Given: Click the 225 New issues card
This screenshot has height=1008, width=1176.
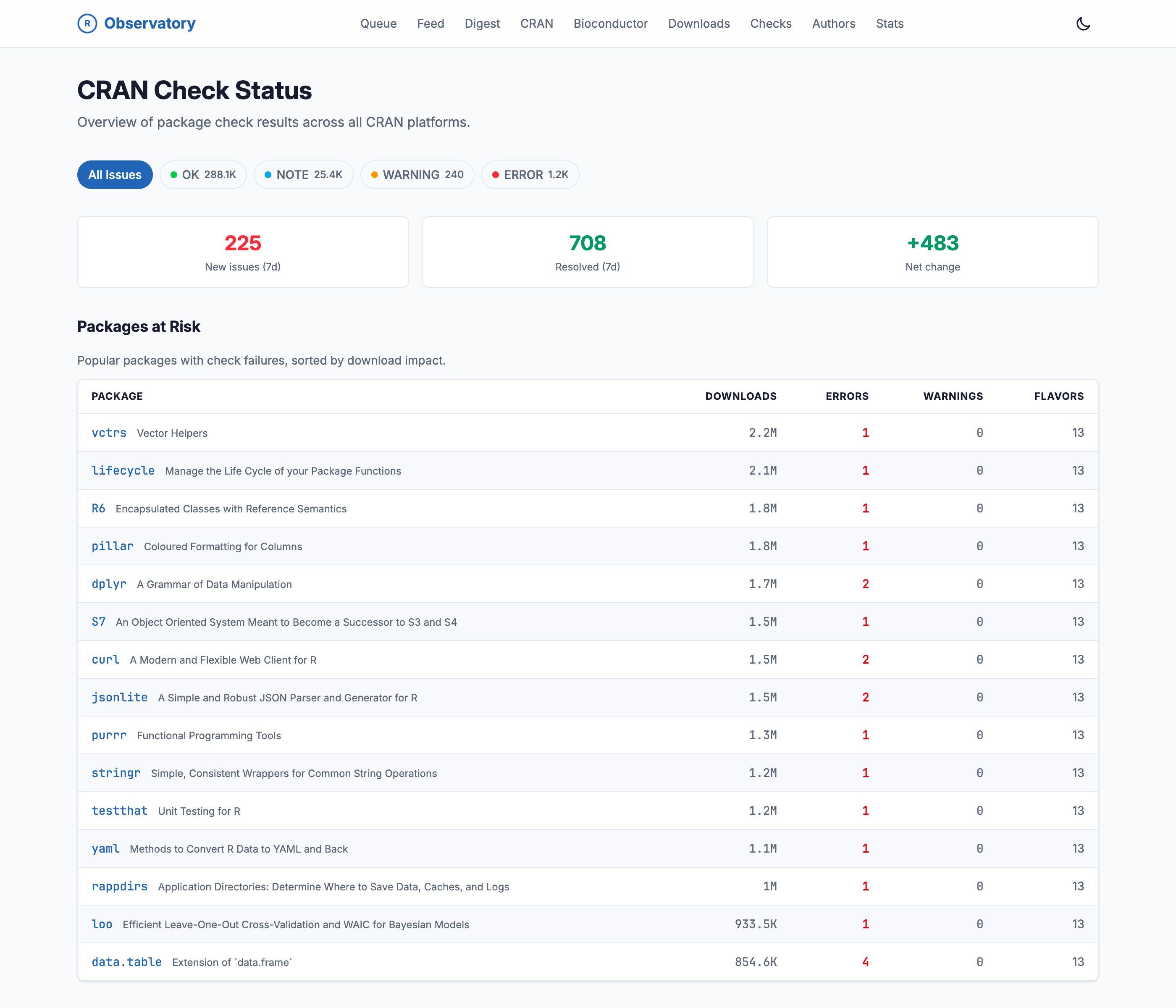Looking at the screenshot, I should 243,252.
